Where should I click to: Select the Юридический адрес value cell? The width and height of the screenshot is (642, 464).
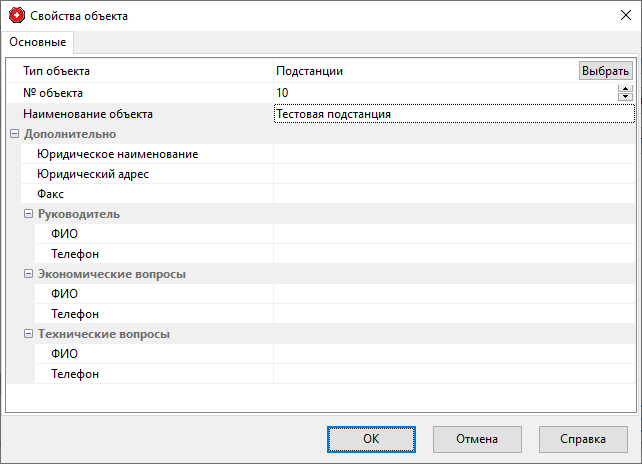(x=453, y=174)
